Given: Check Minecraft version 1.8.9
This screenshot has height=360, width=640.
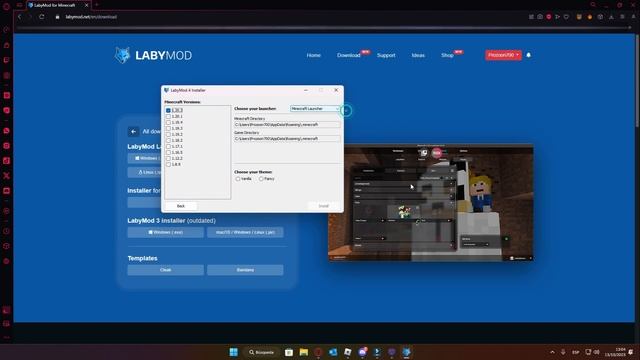Looking at the screenshot, I should click(x=168, y=164).
